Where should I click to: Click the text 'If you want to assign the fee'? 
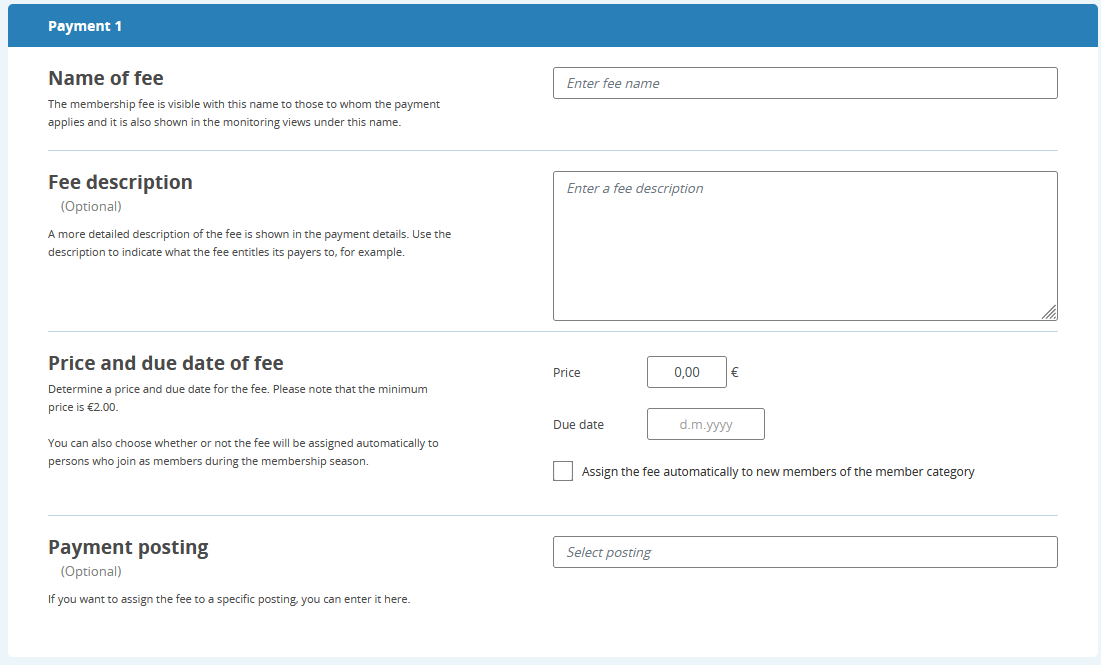point(229,599)
